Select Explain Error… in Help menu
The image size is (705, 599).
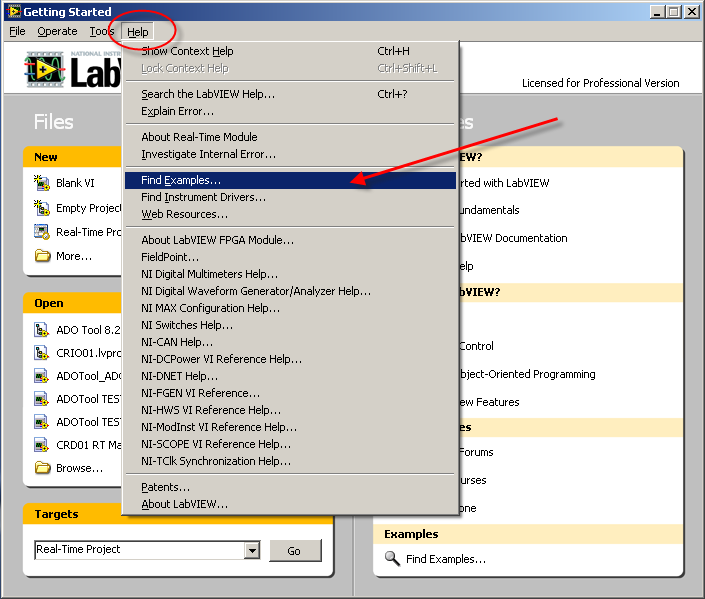tap(290, 111)
